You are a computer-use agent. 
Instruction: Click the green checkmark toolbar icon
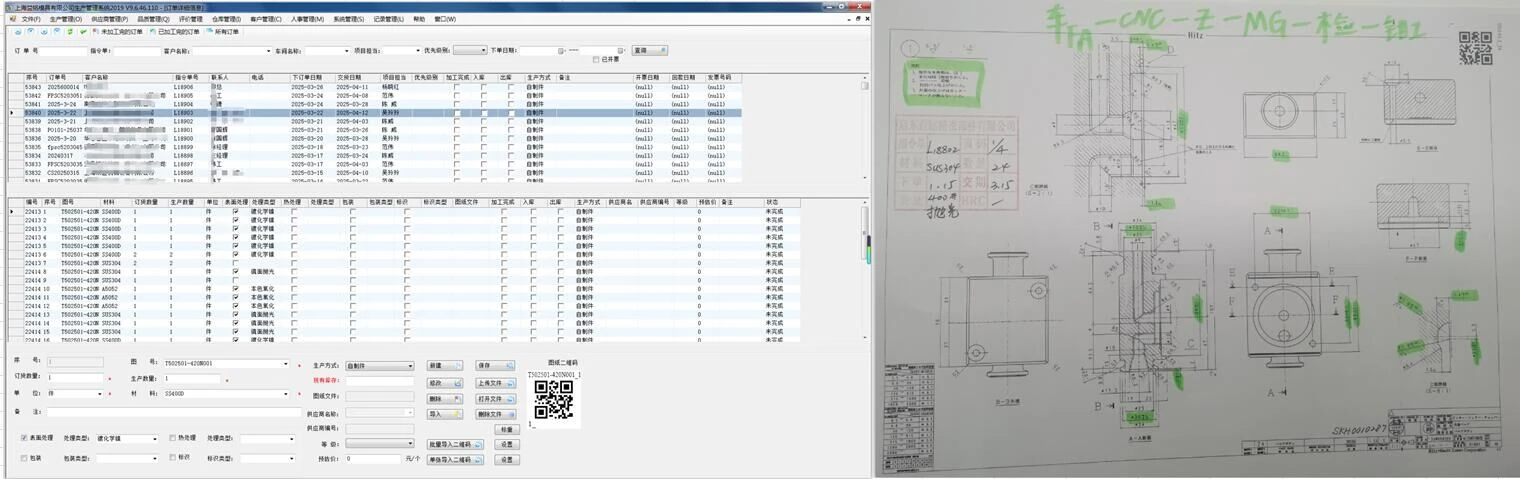83,32
